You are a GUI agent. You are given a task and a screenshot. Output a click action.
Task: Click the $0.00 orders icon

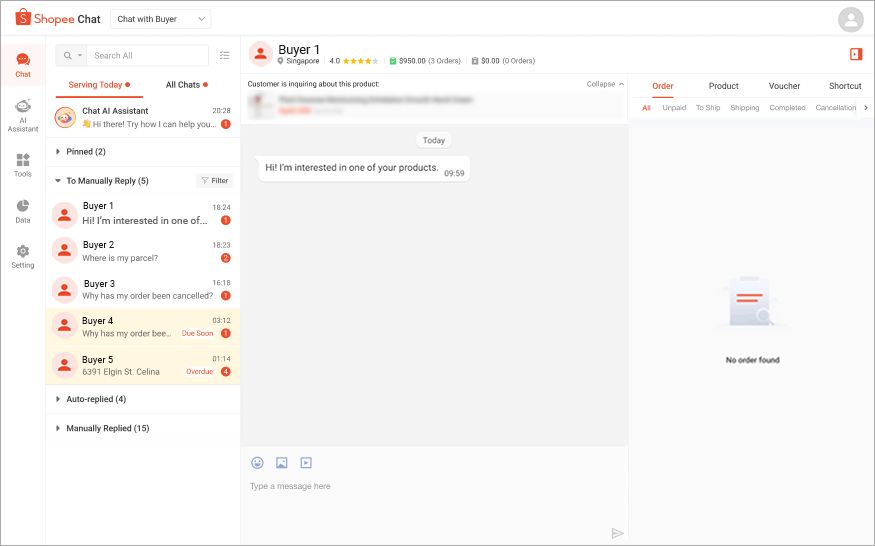475,61
